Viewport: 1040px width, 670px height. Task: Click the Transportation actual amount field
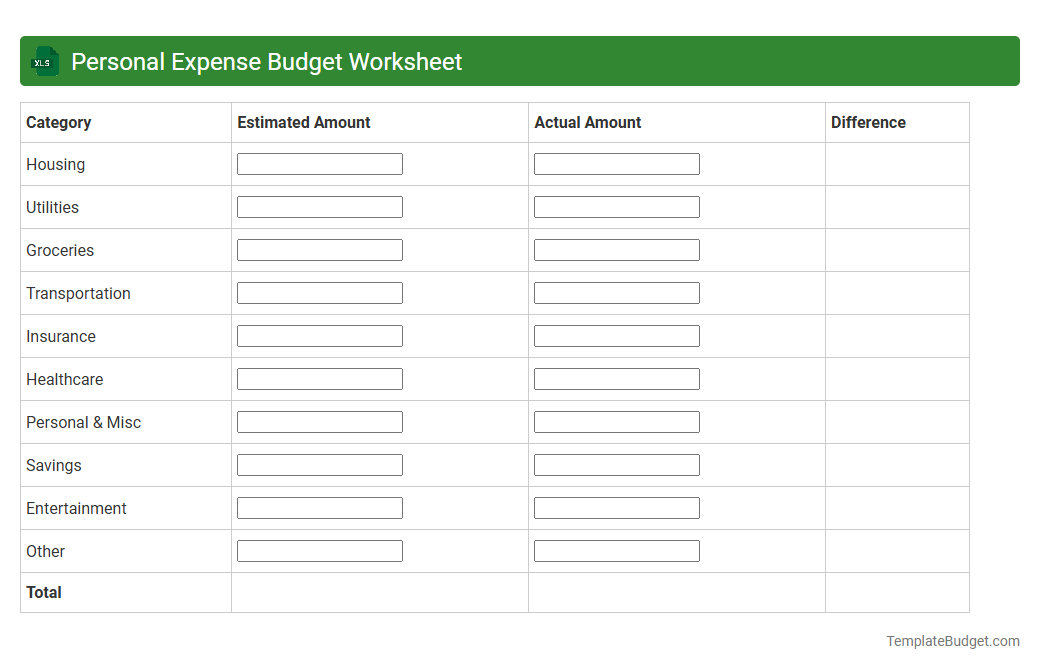tap(616, 292)
